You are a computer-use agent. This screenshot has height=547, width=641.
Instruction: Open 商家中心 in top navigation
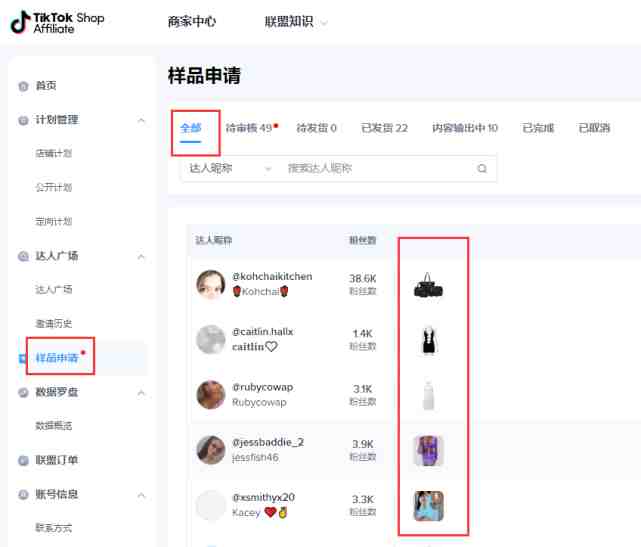(192, 21)
